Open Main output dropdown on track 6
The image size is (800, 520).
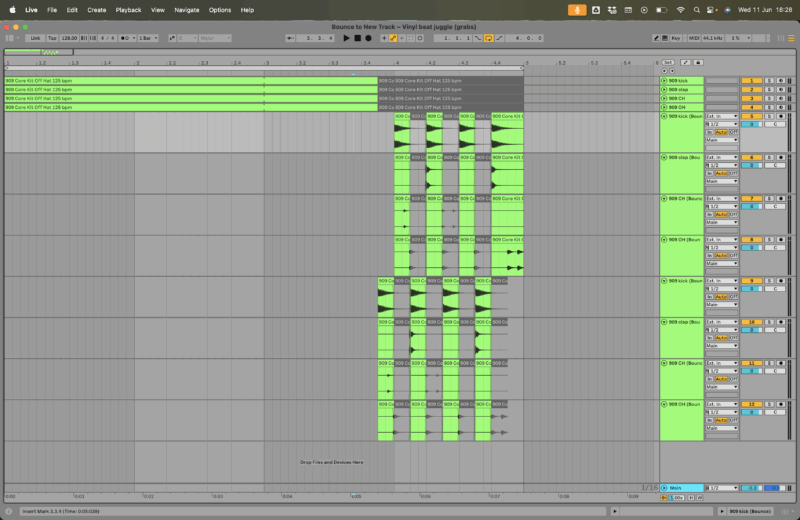pos(721,181)
